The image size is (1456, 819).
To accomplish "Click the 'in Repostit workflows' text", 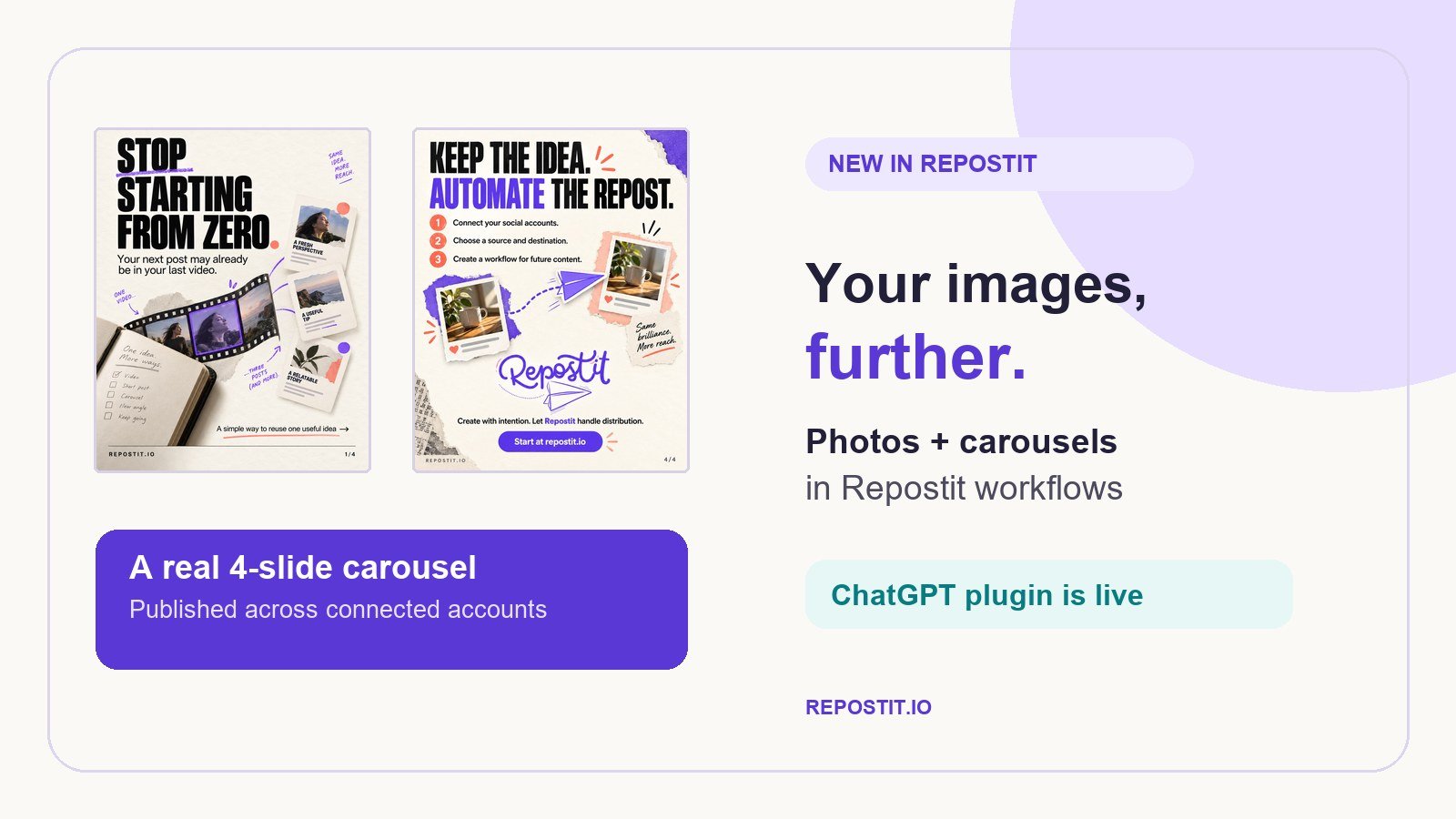I will (x=964, y=489).
